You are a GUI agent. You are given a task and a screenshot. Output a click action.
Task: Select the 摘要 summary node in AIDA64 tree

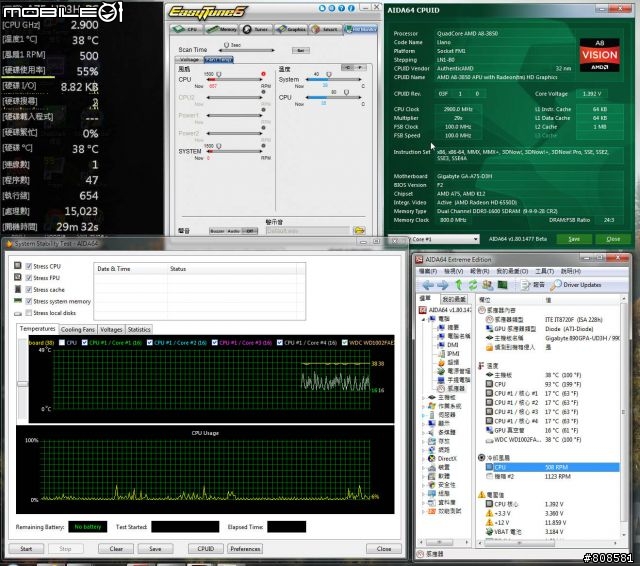[x=449, y=327]
